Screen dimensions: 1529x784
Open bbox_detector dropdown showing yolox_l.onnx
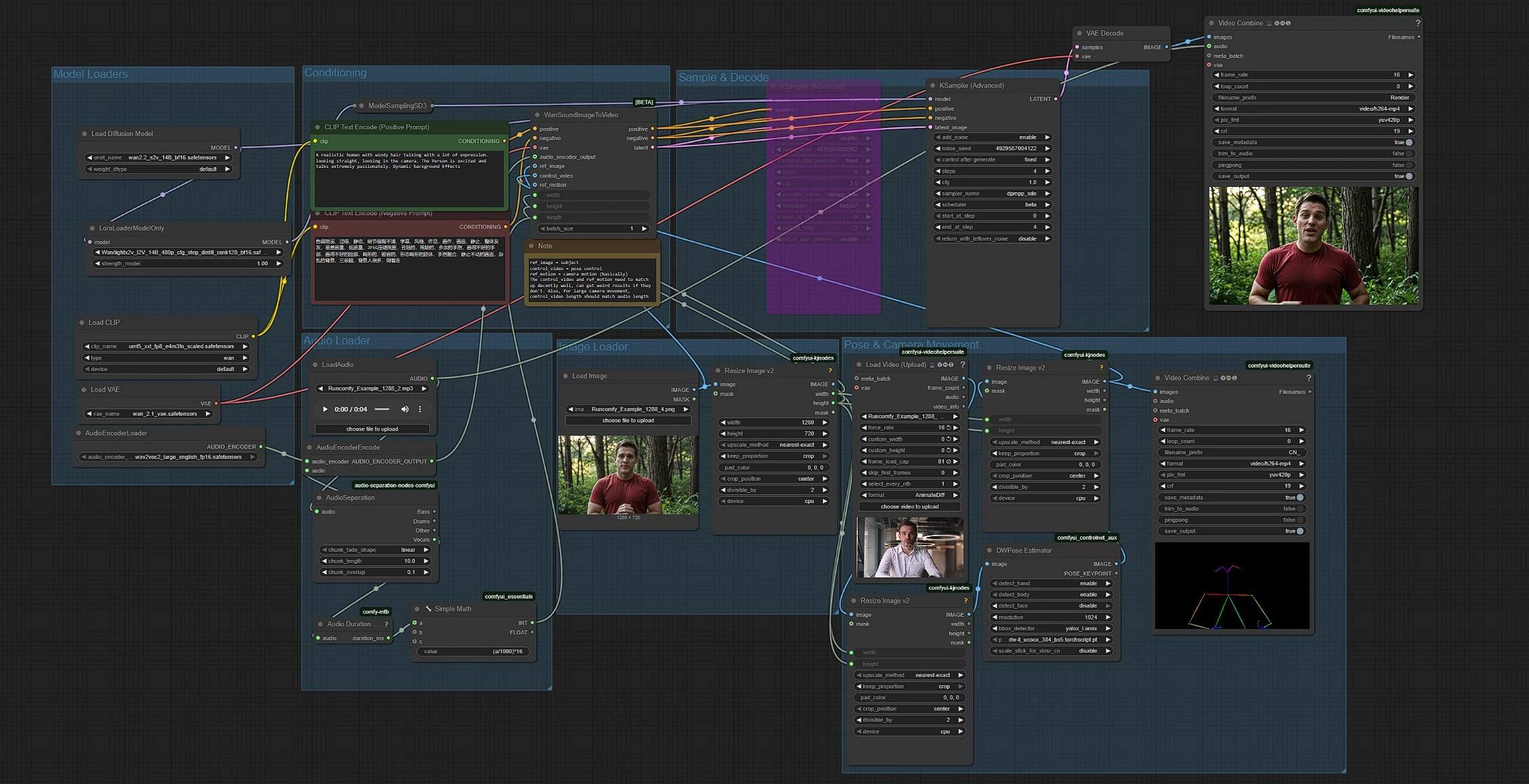(1050, 628)
